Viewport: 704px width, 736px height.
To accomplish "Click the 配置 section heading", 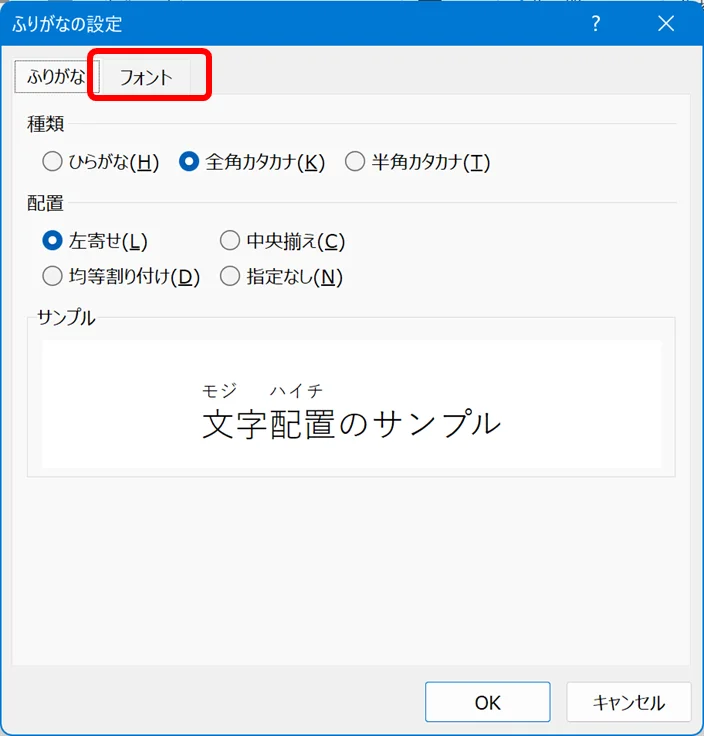I will 45,203.
